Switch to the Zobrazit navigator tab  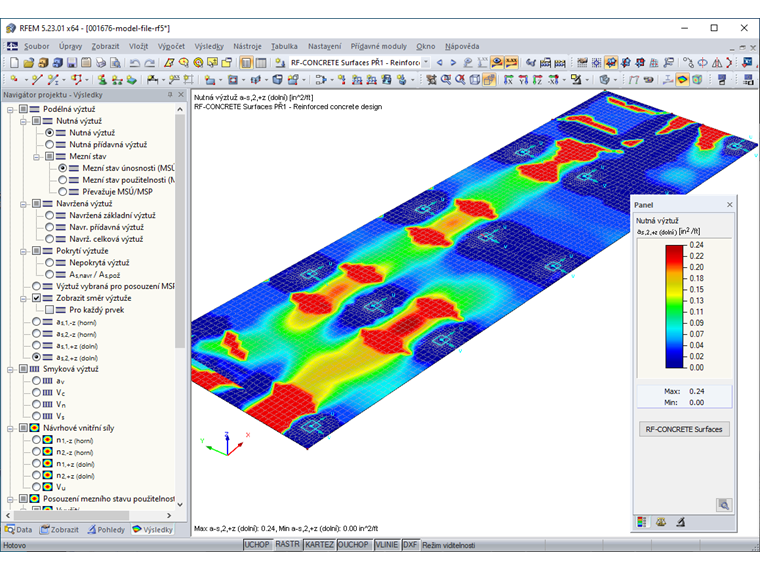60,529
